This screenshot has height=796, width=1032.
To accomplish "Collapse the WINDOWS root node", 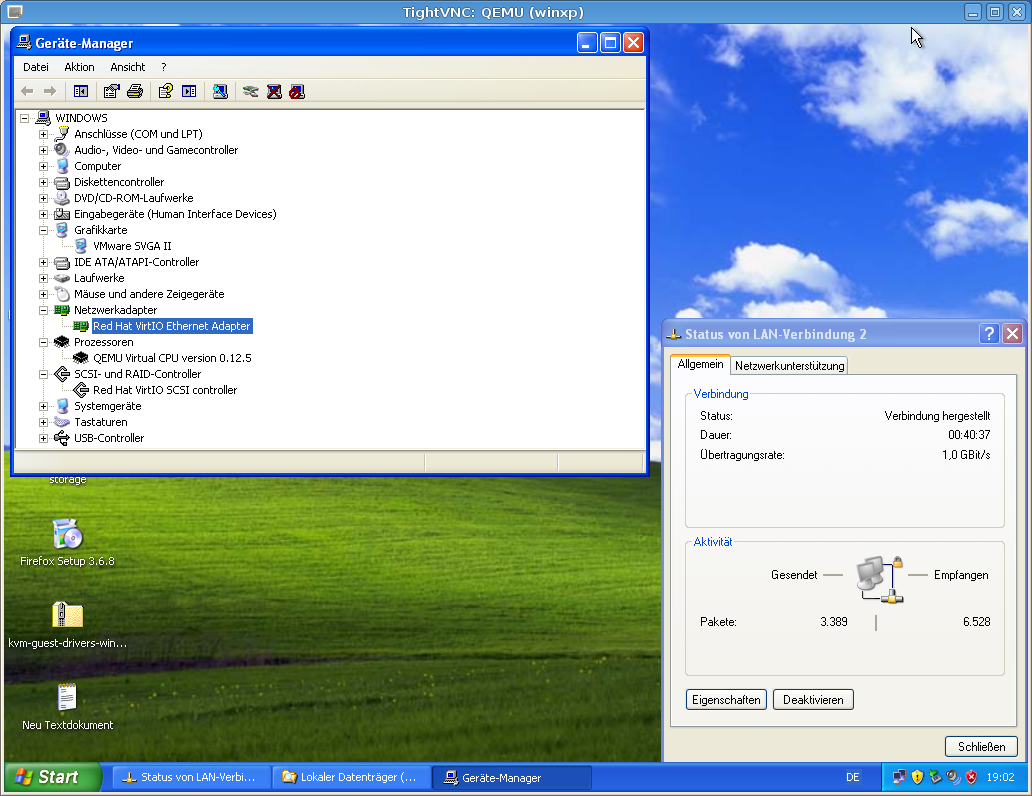I will [x=24, y=119].
